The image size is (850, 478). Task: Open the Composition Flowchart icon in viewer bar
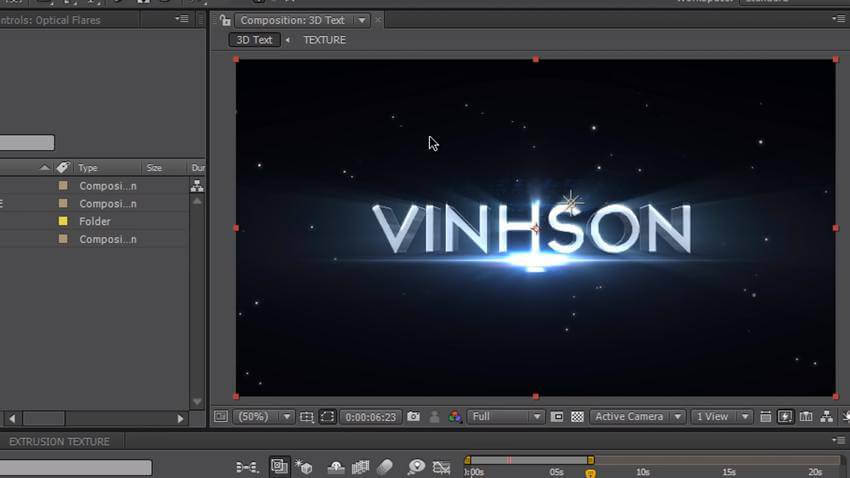point(827,416)
